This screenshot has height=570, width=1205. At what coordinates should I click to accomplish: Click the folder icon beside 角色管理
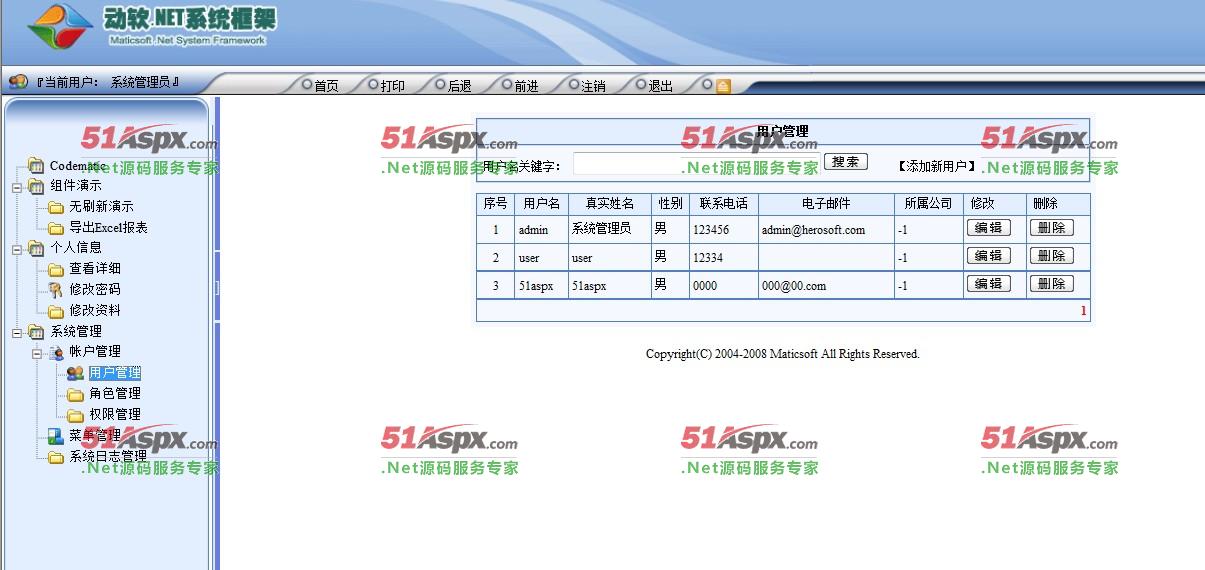point(75,394)
